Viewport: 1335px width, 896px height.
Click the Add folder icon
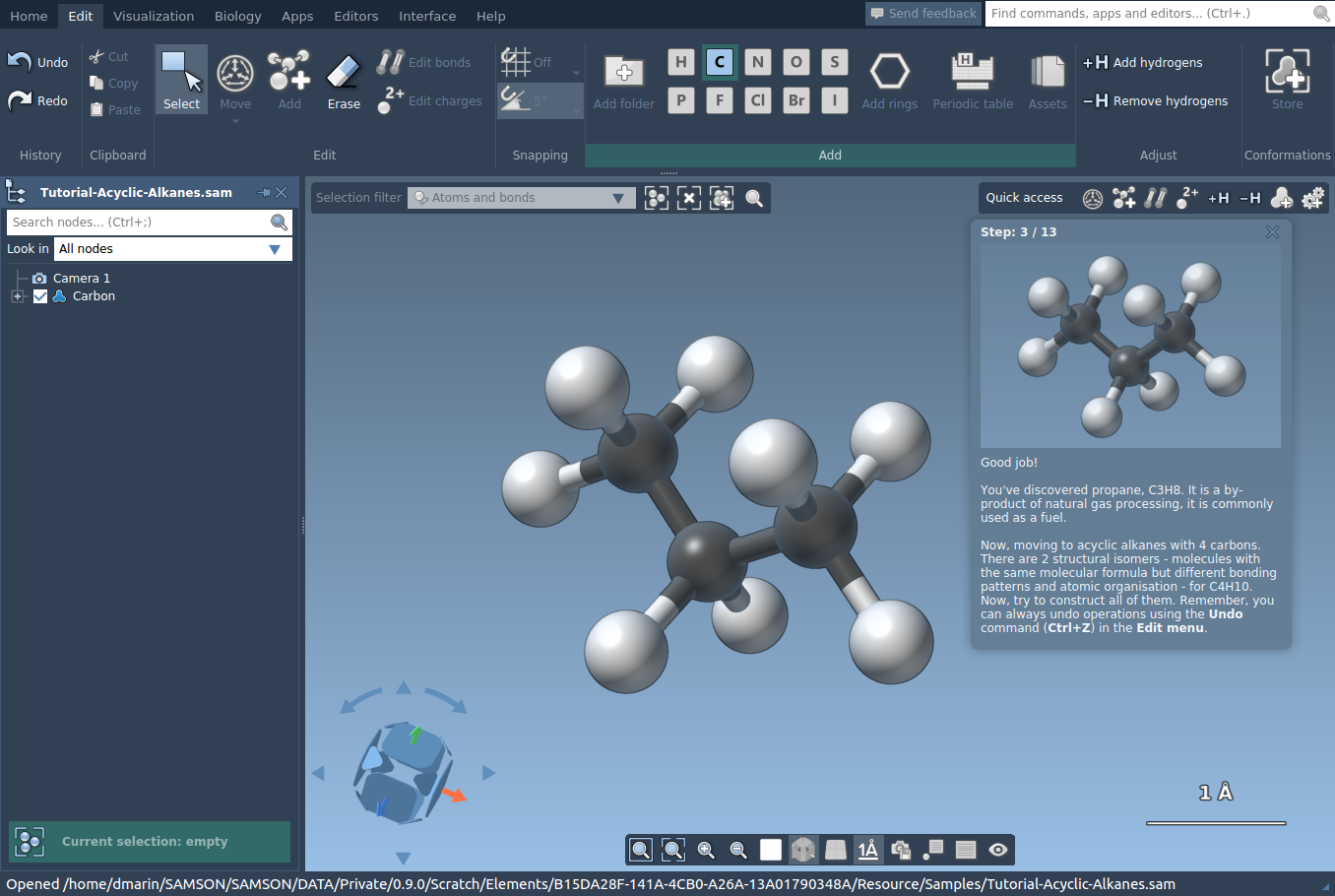623,73
